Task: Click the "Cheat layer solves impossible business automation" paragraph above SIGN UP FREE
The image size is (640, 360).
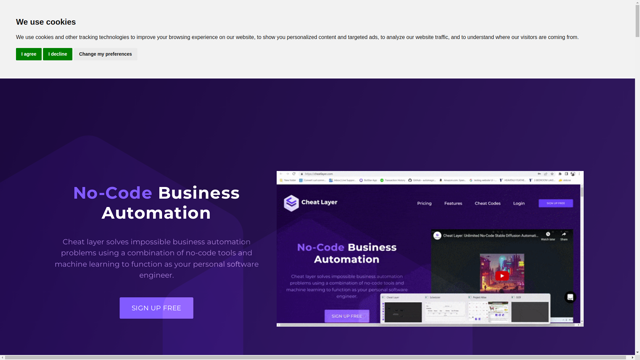Action: (x=156, y=258)
